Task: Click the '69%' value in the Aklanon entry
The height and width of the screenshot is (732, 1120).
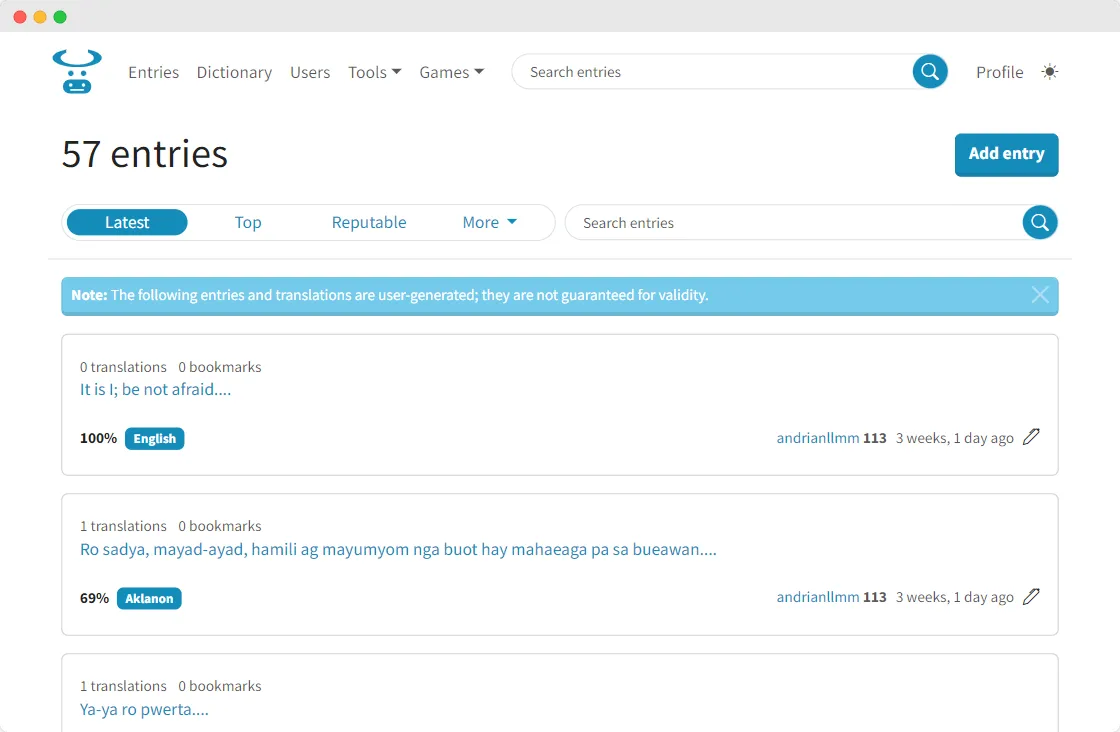Action: [94, 598]
